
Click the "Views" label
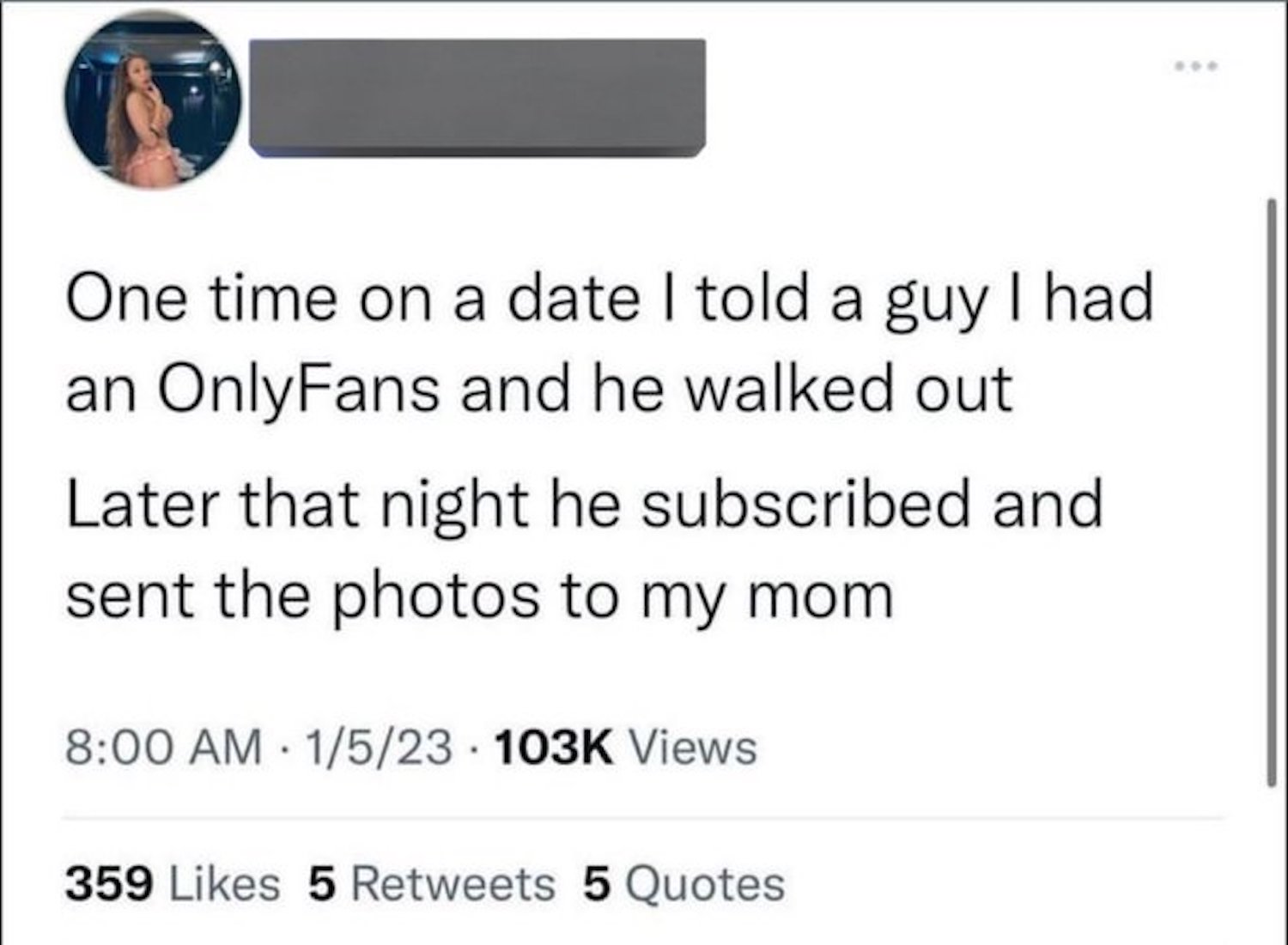(694, 746)
